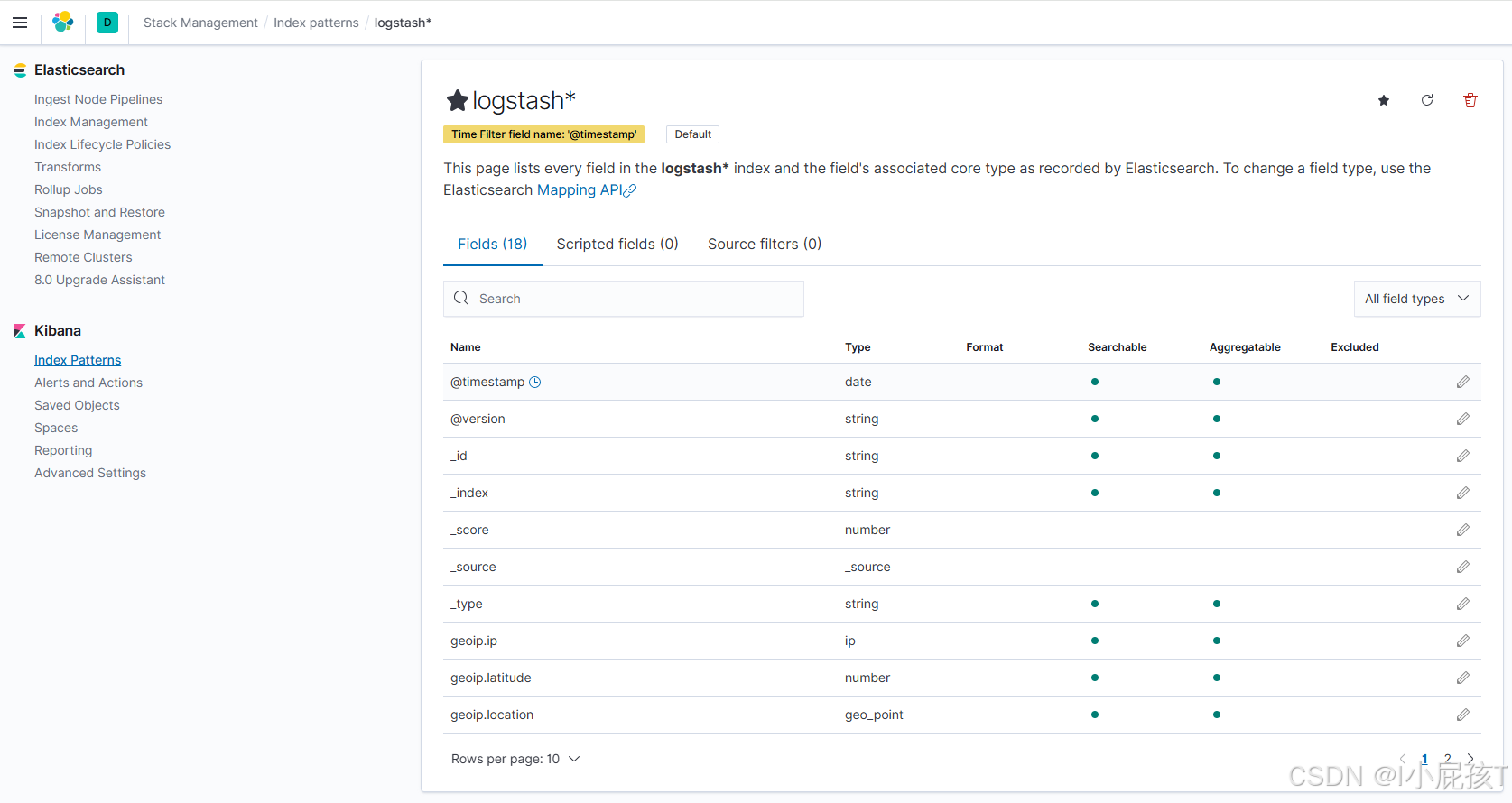Sort by Searchable column header

click(x=1118, y=347)
